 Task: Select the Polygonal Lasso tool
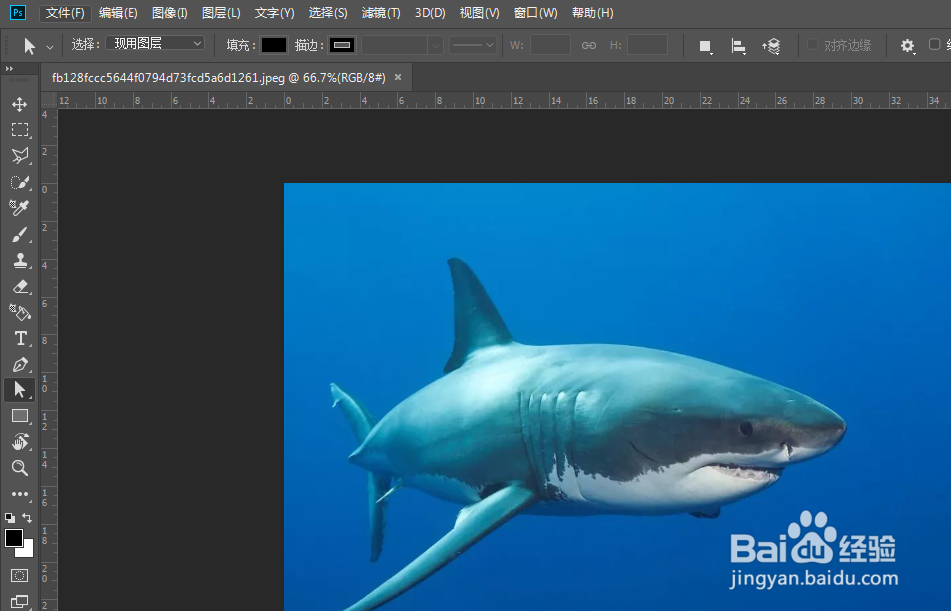coord(19,156)
